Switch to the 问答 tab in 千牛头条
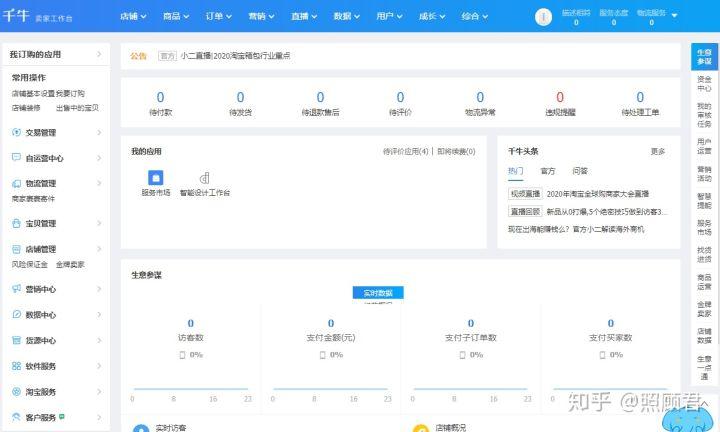 580,171
